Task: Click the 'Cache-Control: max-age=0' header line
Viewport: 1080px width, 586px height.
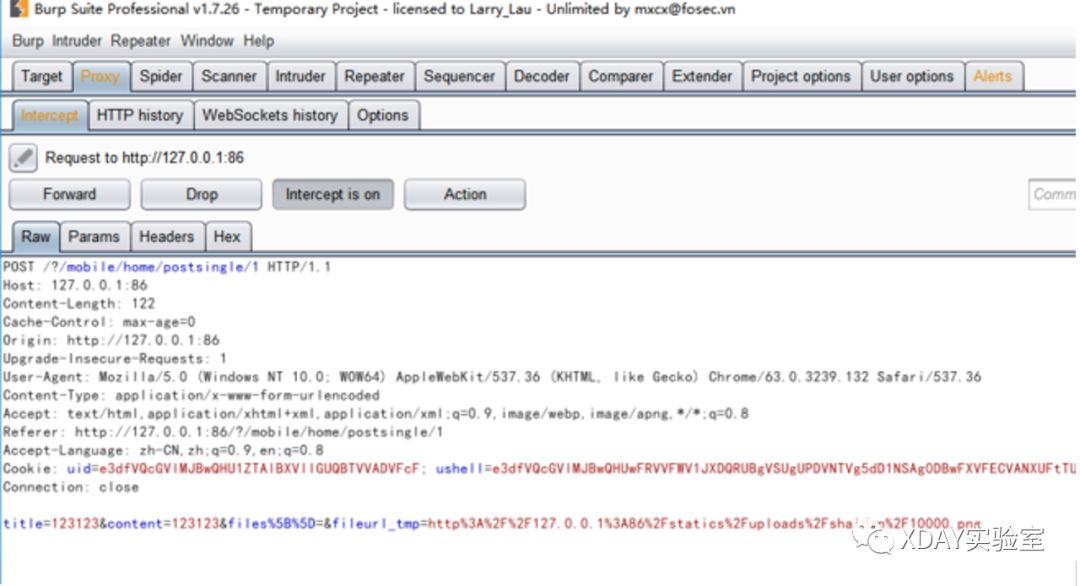Action: click(99, 322)
